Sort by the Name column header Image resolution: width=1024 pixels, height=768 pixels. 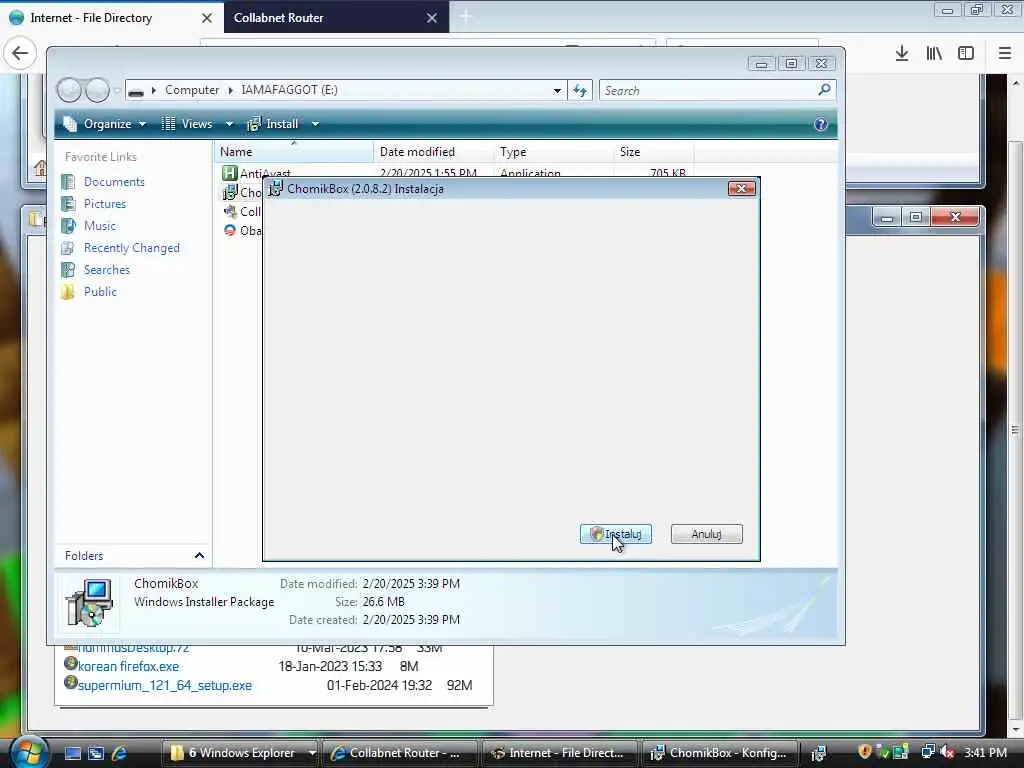click(293, 152)
